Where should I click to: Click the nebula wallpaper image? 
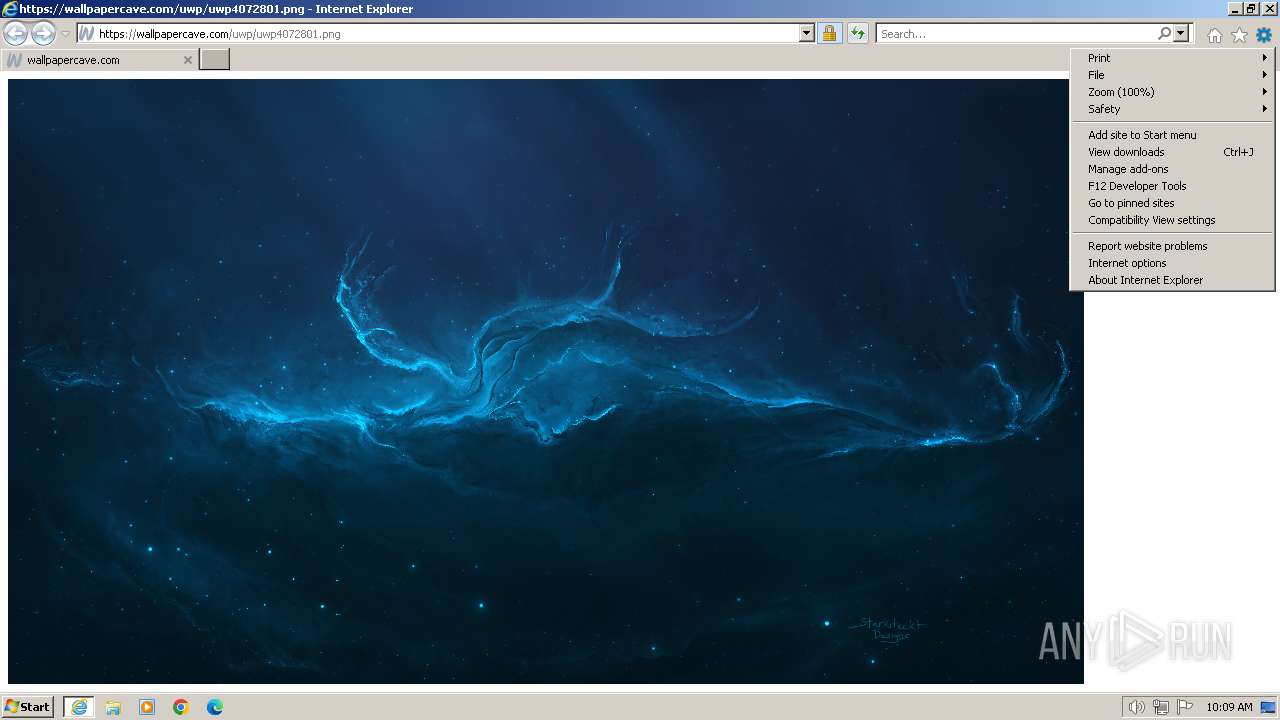545,381
